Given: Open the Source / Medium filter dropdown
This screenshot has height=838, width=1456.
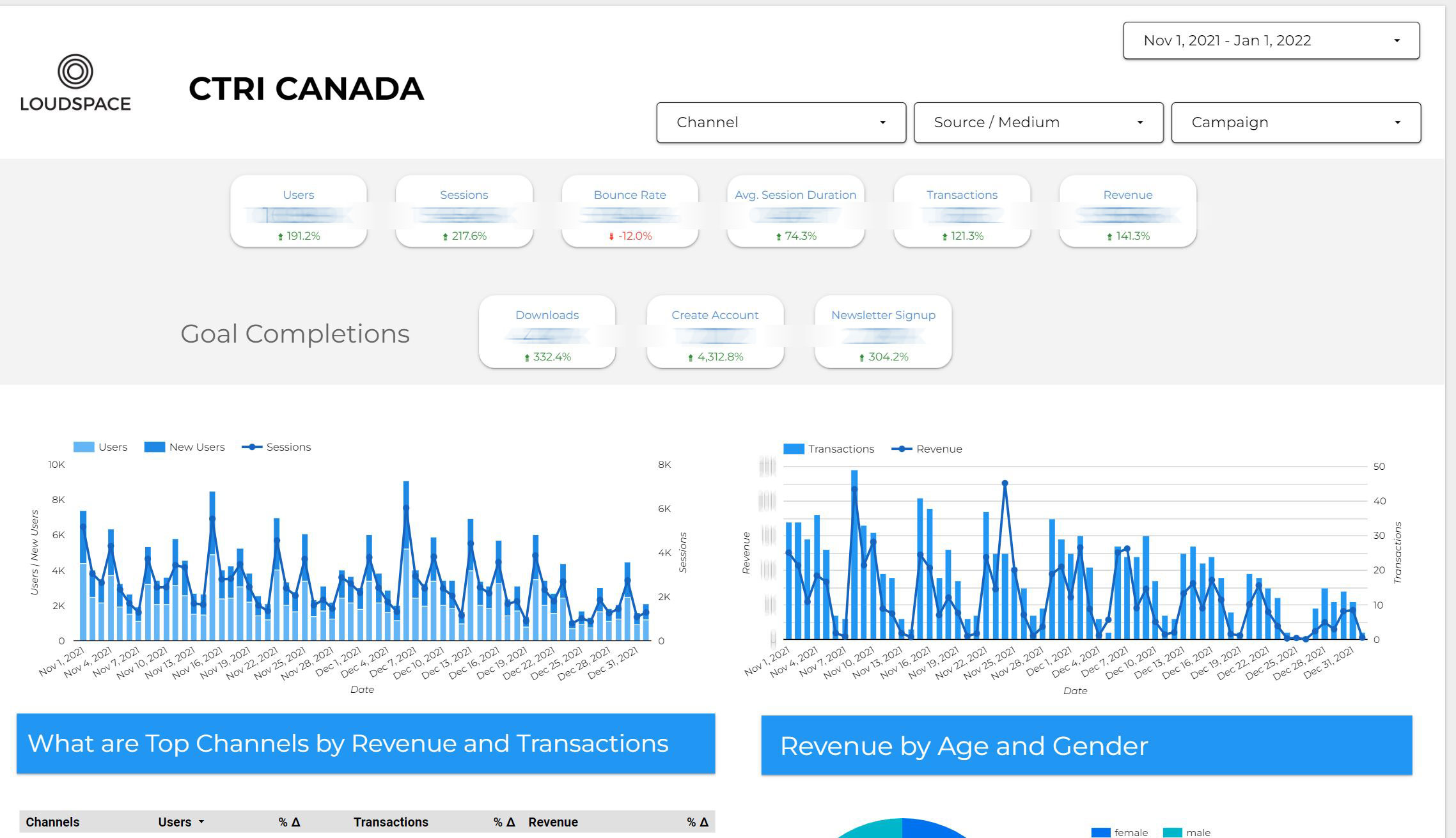Looking at the screenshot, I should 1038,122.
